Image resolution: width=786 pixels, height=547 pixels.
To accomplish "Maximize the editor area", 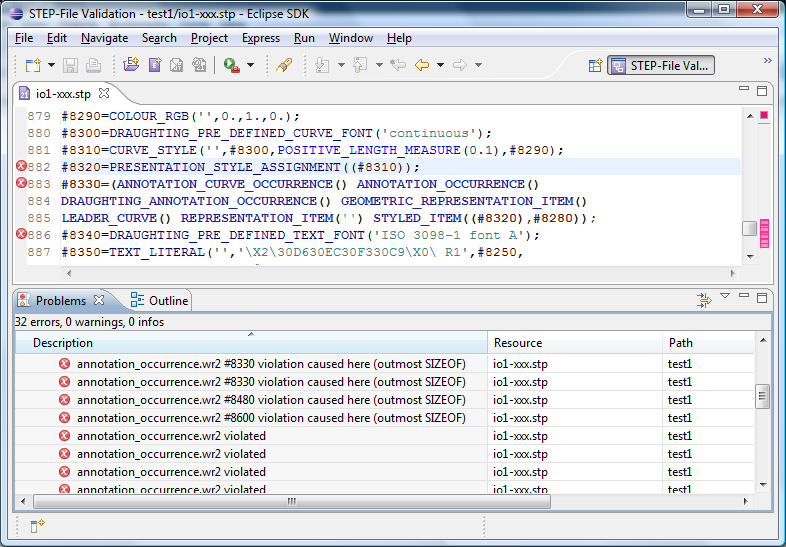I will [762, 91].
